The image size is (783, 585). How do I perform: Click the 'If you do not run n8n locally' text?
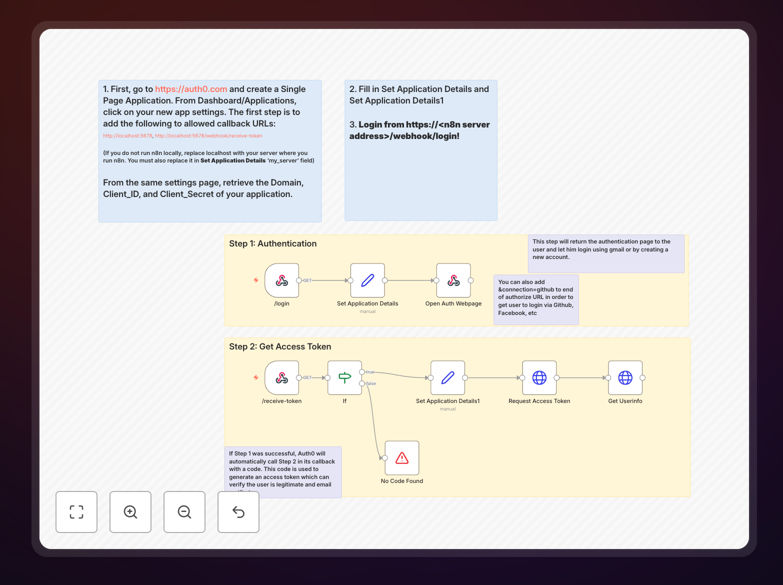(209, 157)
